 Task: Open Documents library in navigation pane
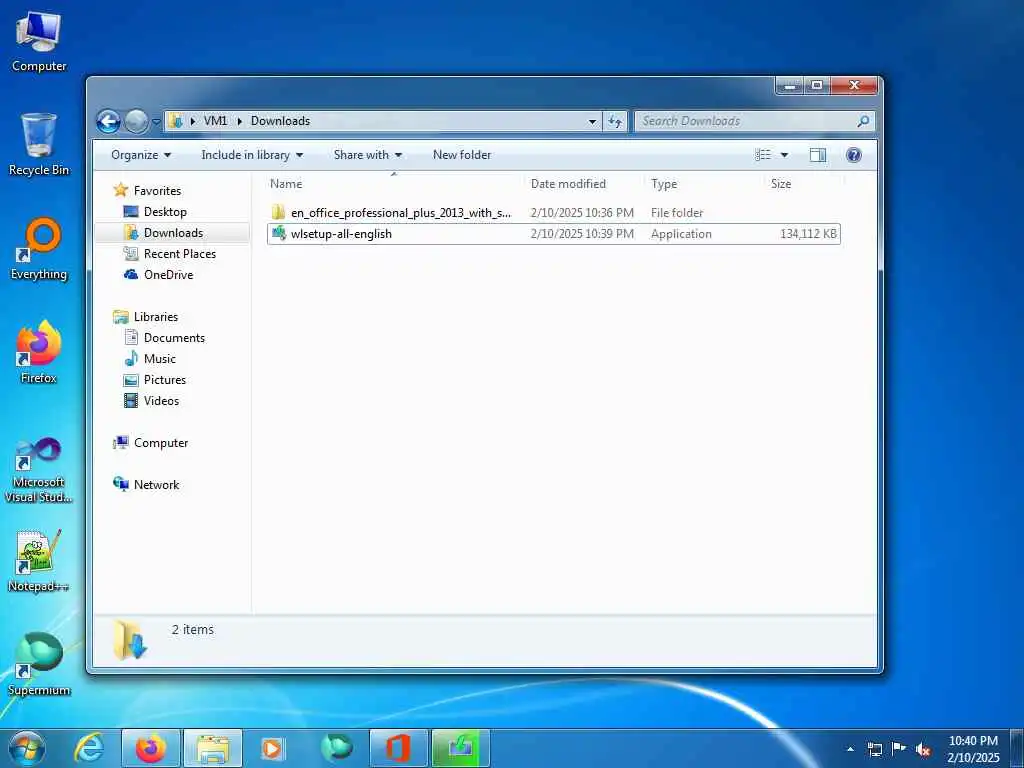click(174, 338)
